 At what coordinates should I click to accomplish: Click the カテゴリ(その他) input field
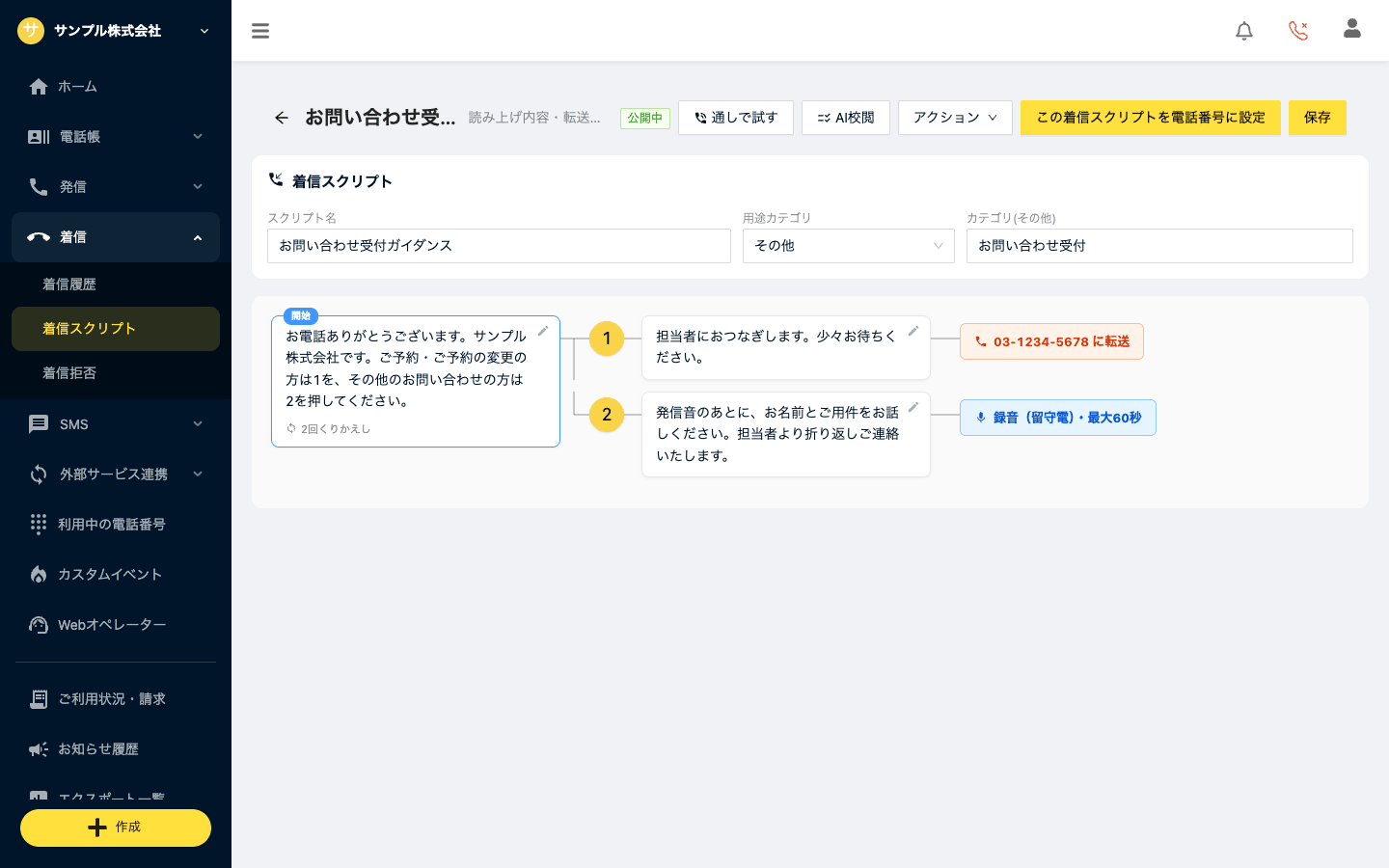pyautogui.click(x=1159, y=246)
